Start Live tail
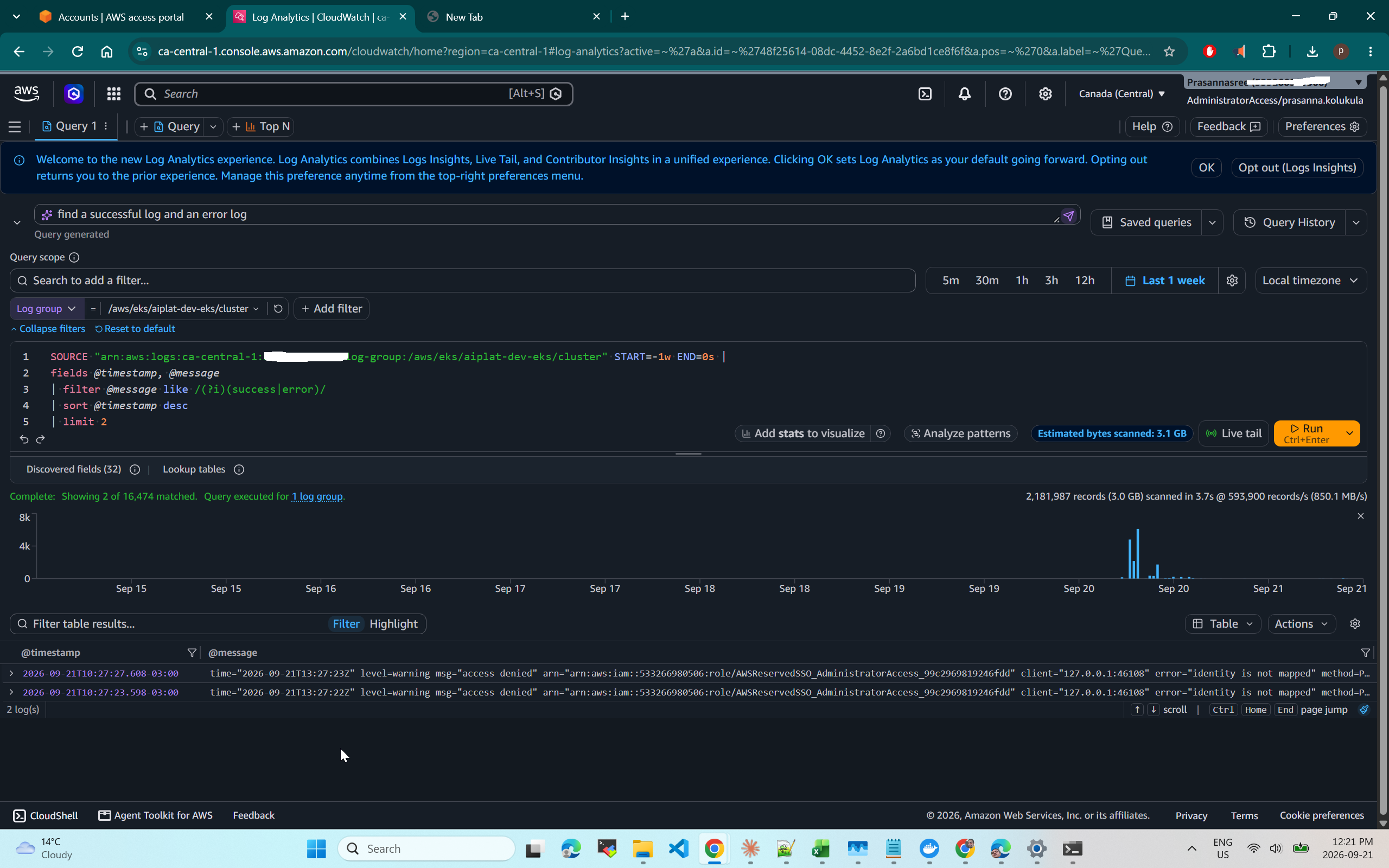 click(1233, 433)
